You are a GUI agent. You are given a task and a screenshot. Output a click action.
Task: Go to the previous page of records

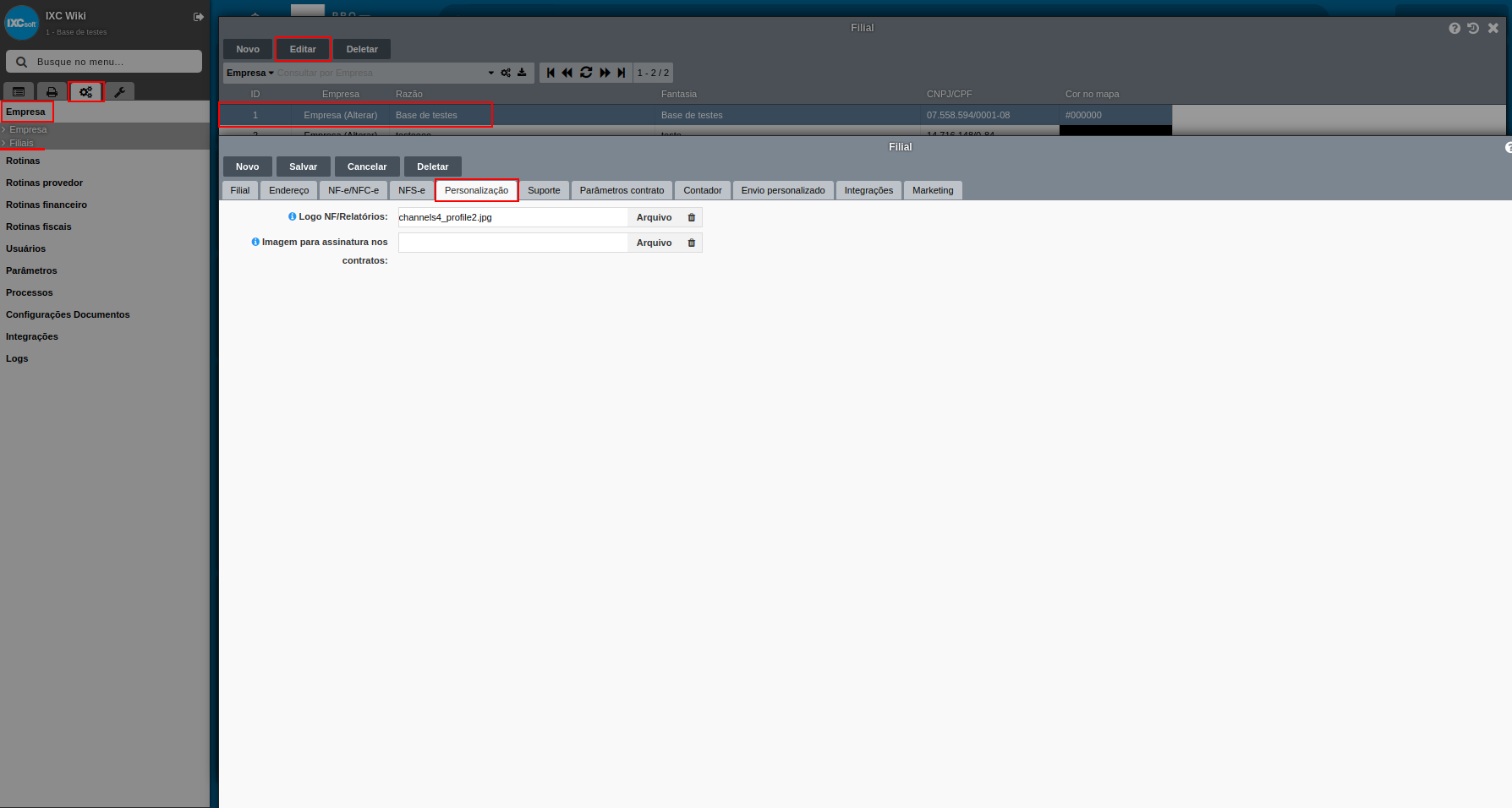coord(567,73)
